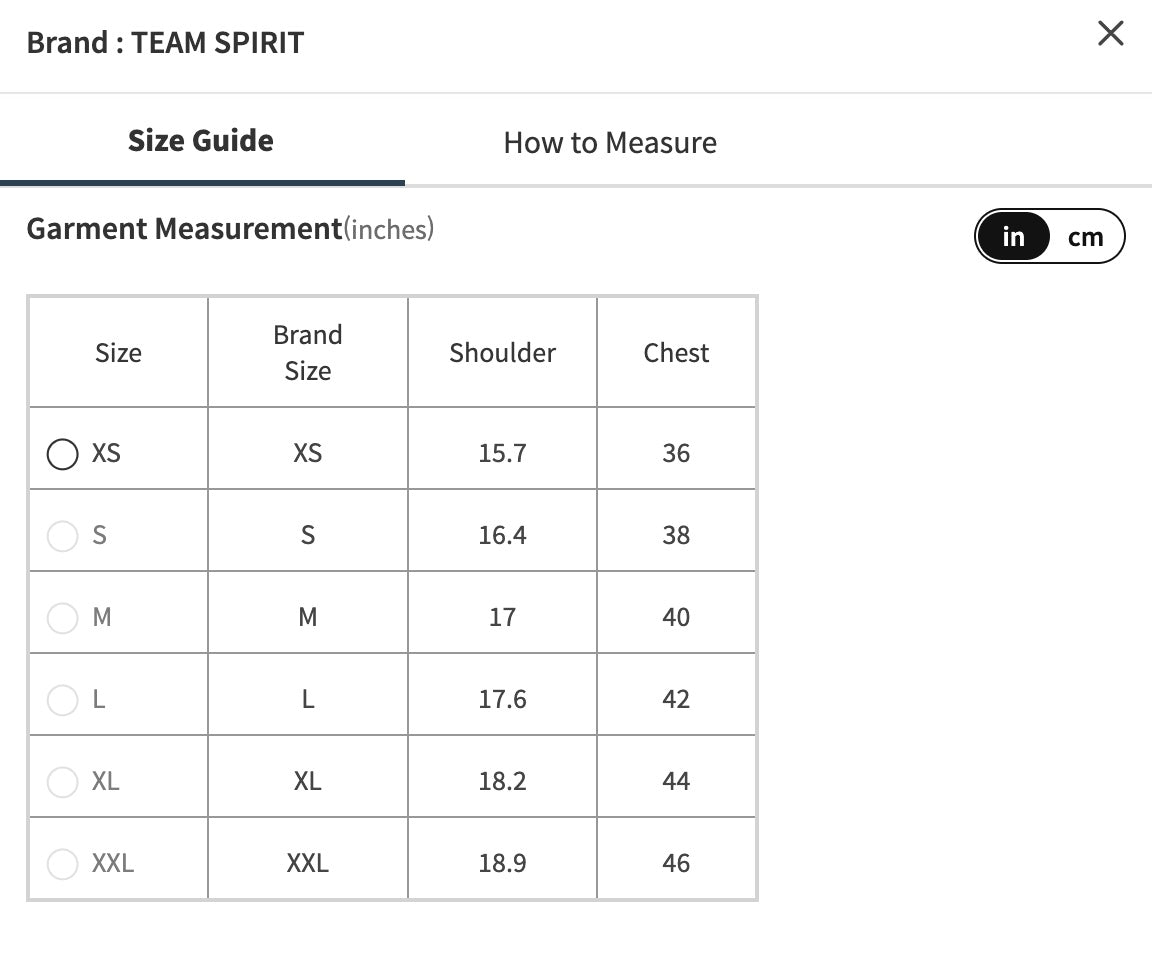Switch to How to Measure tab
1152x956 pixels.
coord(610,143)
